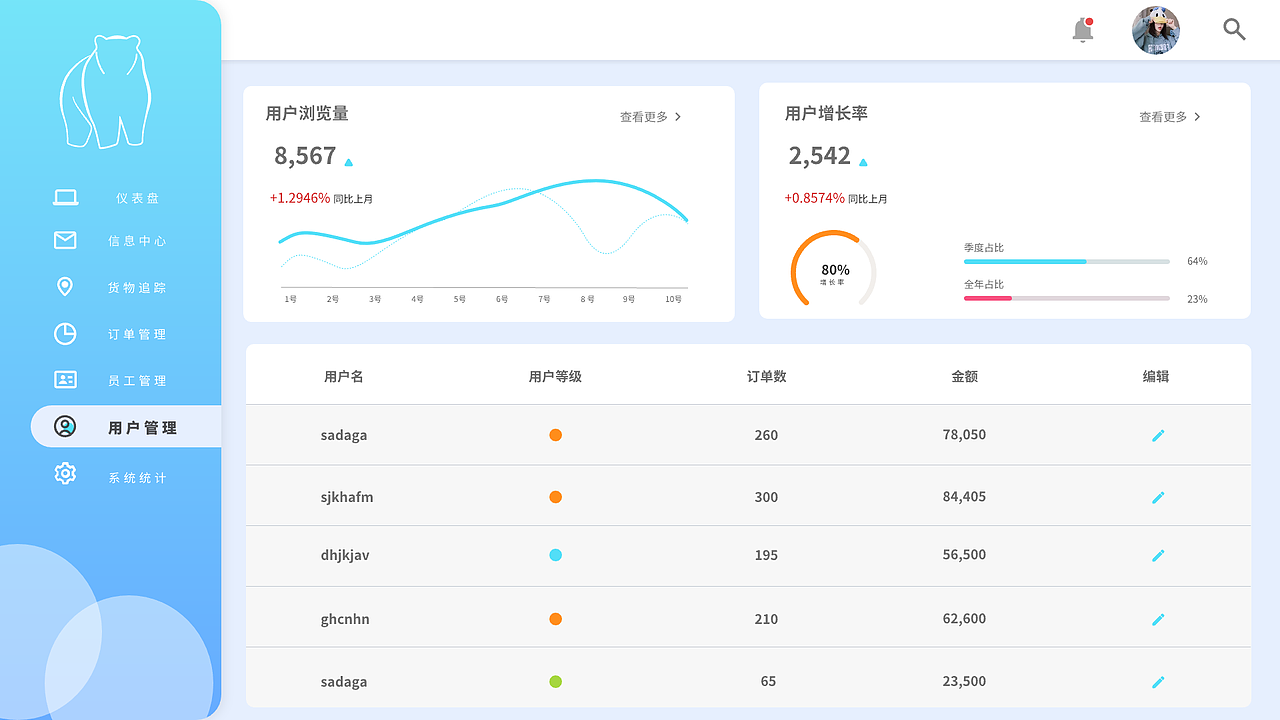This screenshot has height=720, width=1280.
Task: Click the 用户管理 user icon
Action: pos(65,426)
